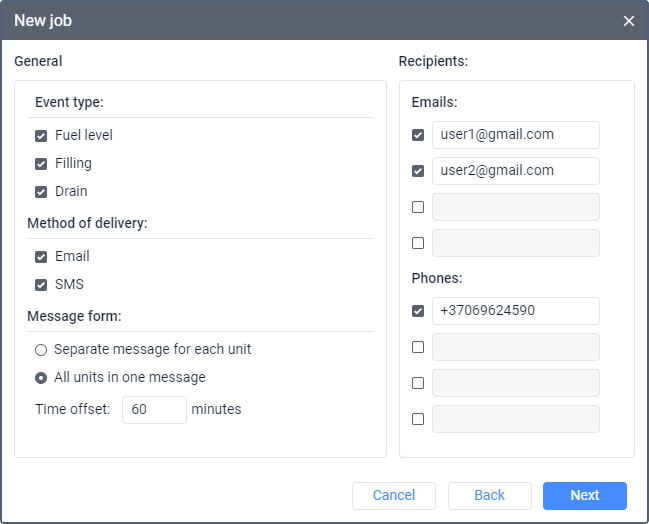The height and width of the screenshot is (524, 649).
Task: Click the +37069624590 phone number field
Action: pos(516,311)
